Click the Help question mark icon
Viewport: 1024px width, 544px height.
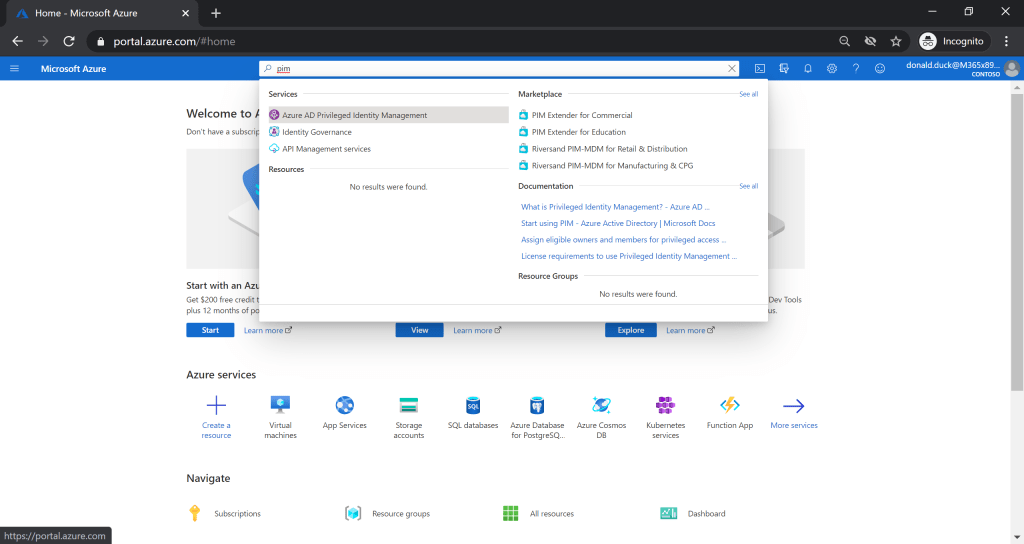pos(855,68)
